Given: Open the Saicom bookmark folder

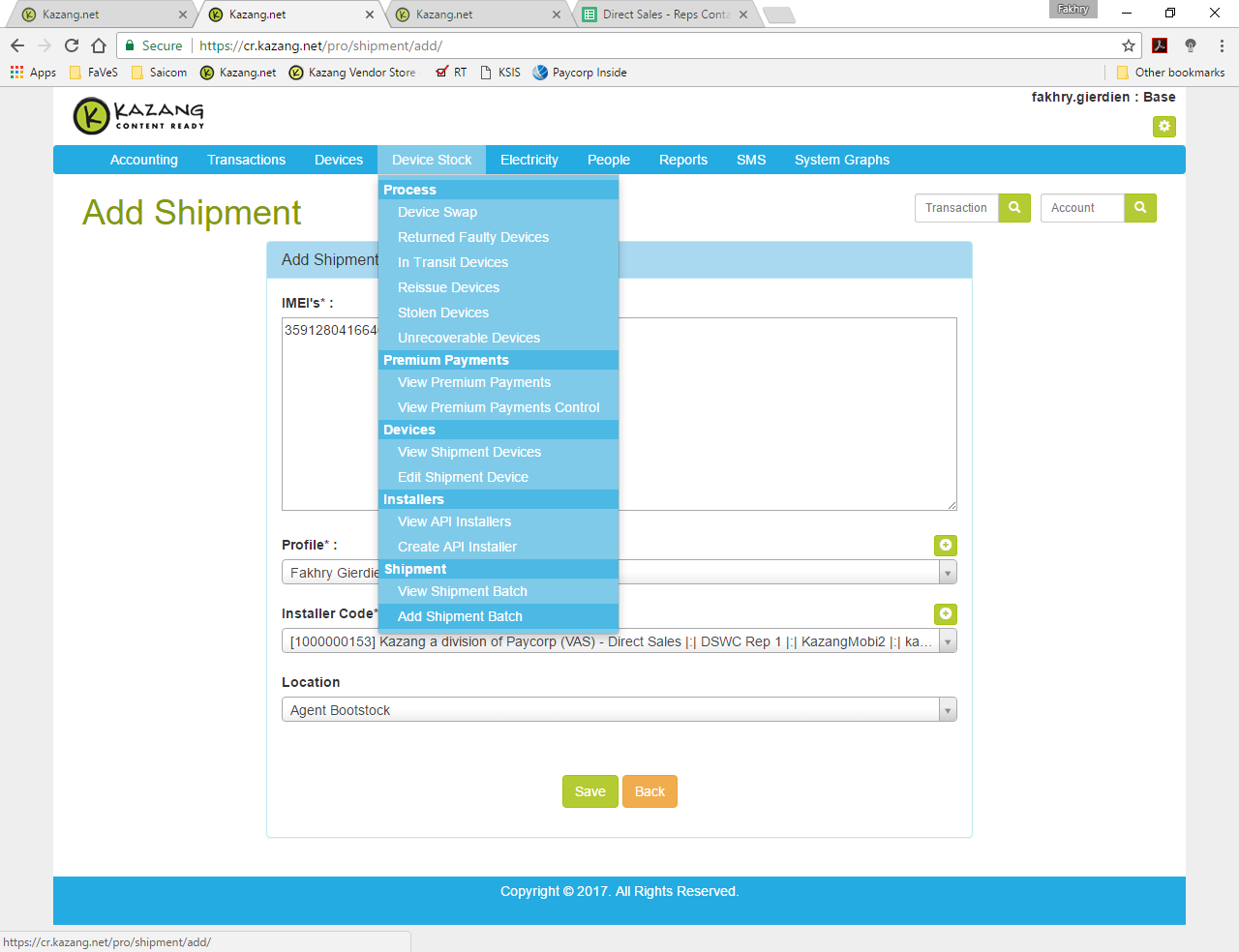Looking at the screenshot, I should tap(159, 73).
